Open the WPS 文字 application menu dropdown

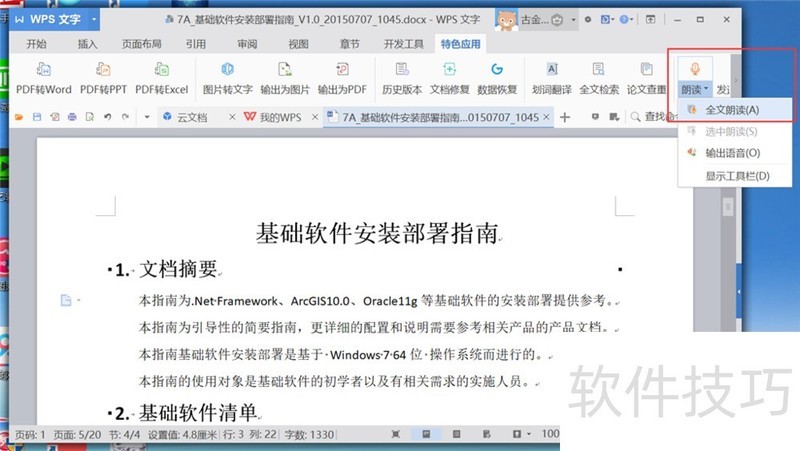click(94, 19)
